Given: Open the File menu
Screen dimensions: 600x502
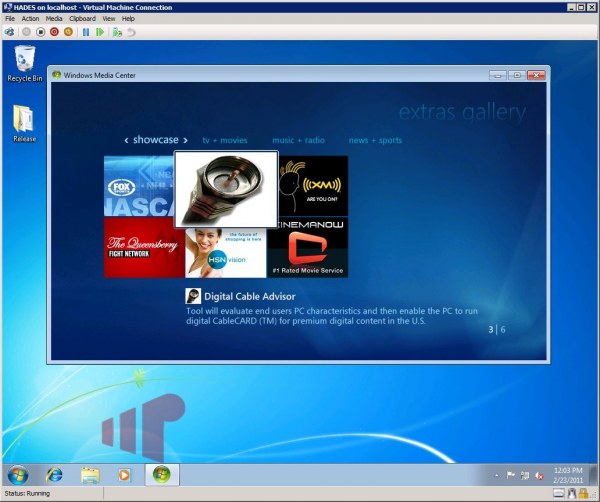Looking at the screenshot, I should 10,18.
